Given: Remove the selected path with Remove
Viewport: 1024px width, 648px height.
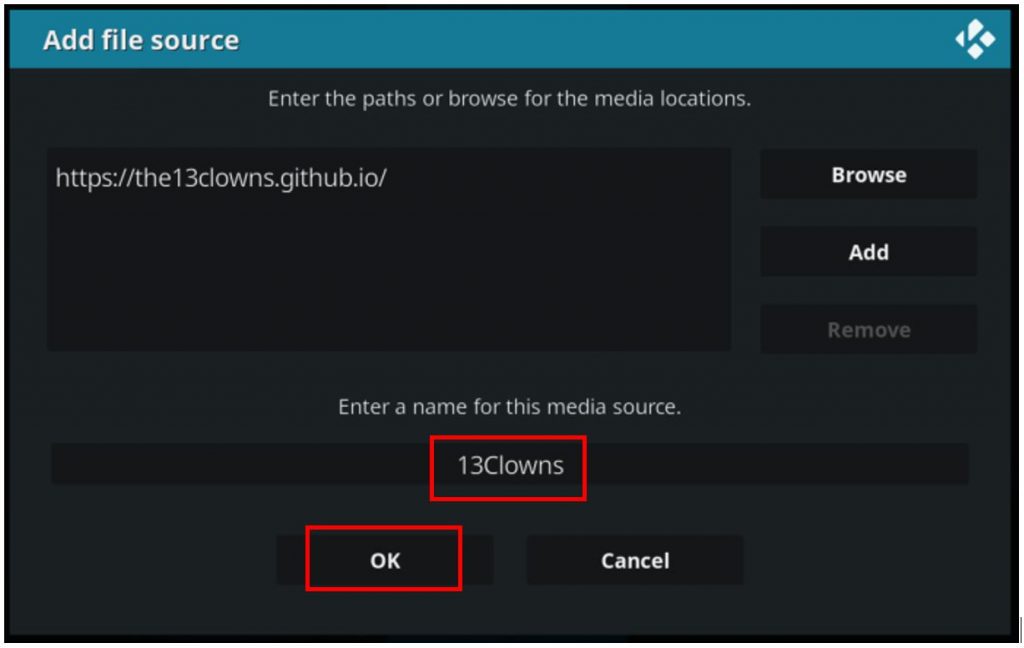Looking at the screenshot, I should point(869,329).
